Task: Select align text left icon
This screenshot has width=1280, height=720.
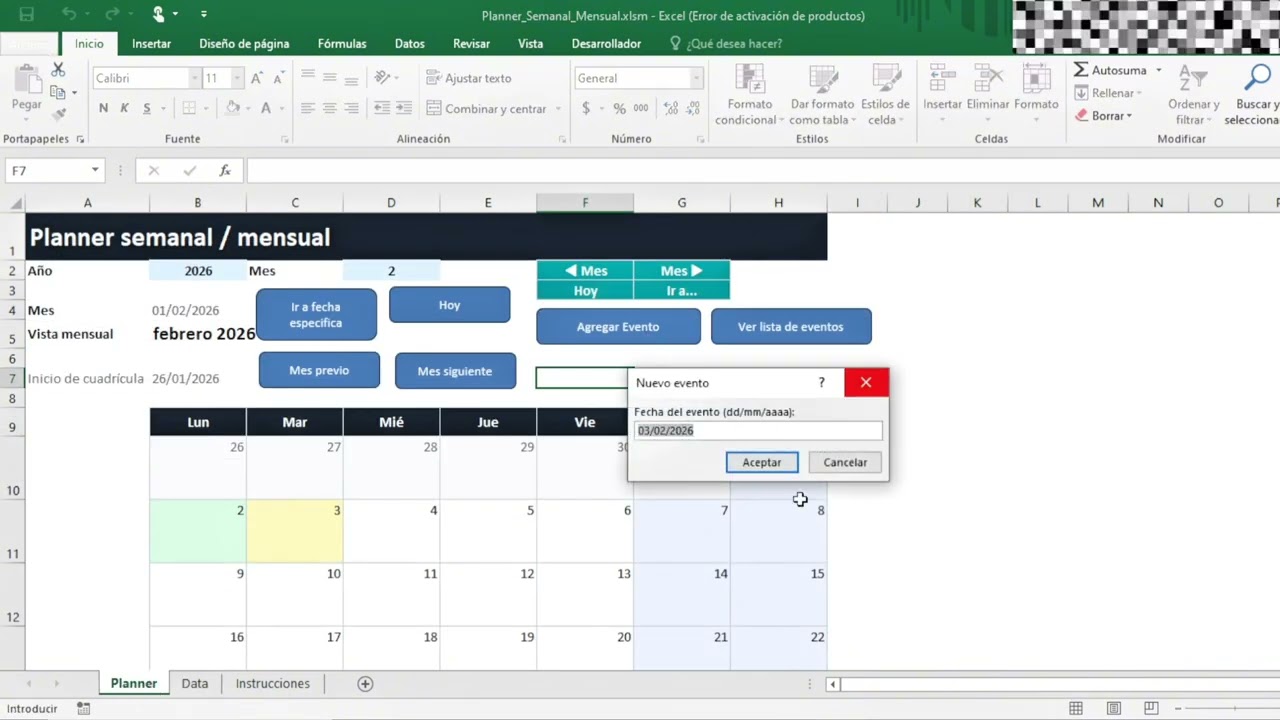Action: click(x=307, y=108)
